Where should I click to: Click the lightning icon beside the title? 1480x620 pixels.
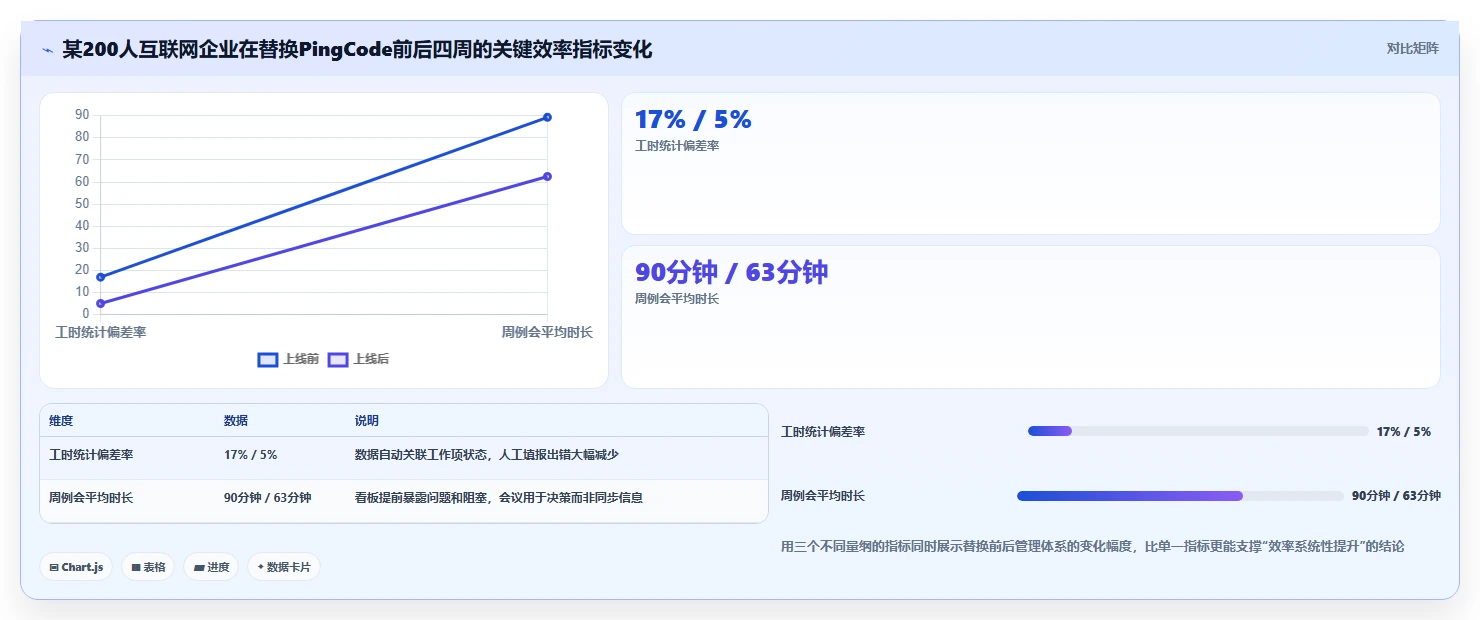[x=47, y=50]
